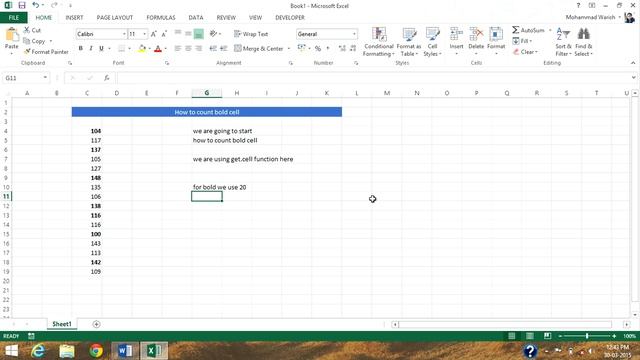Toggle Wrap Text

[x=251, y=34]
